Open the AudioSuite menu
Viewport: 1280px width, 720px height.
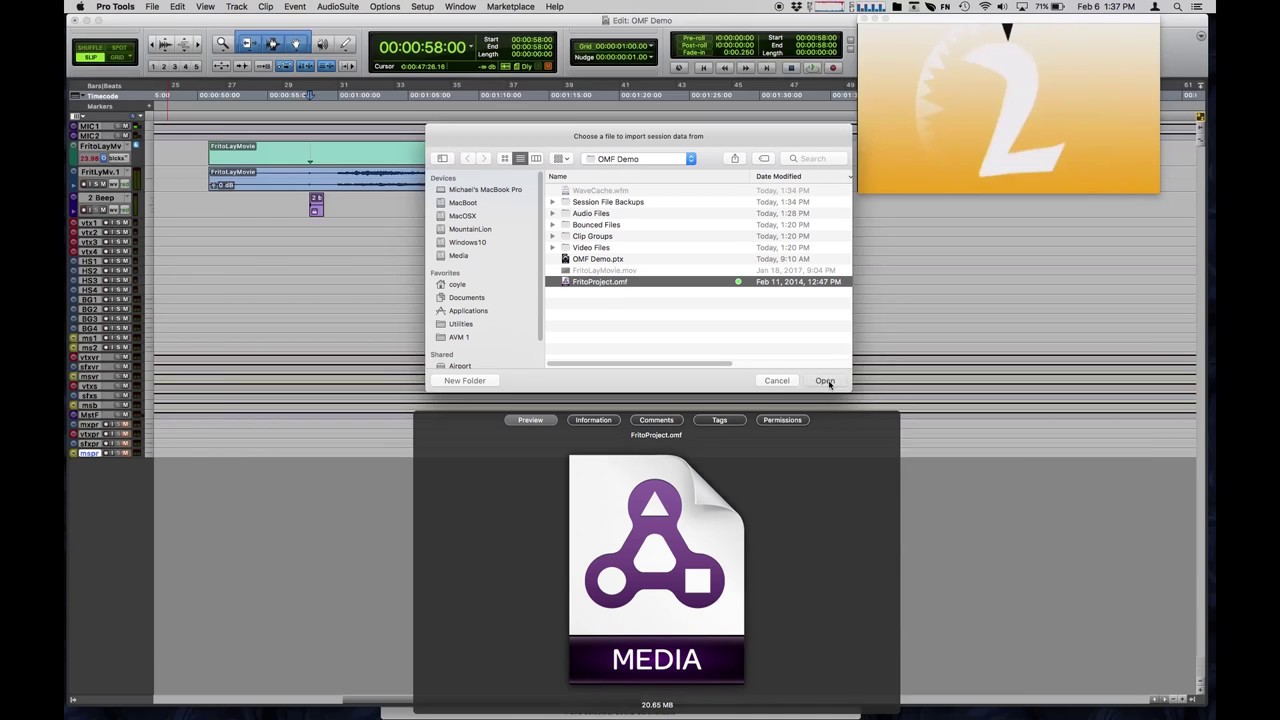(338, 7)
